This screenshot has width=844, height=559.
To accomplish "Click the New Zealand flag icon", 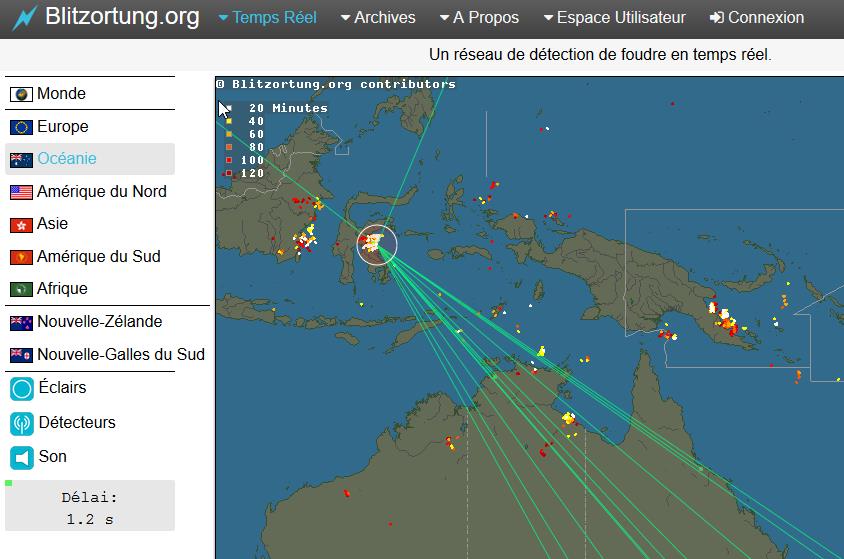I will click(22, 323).
